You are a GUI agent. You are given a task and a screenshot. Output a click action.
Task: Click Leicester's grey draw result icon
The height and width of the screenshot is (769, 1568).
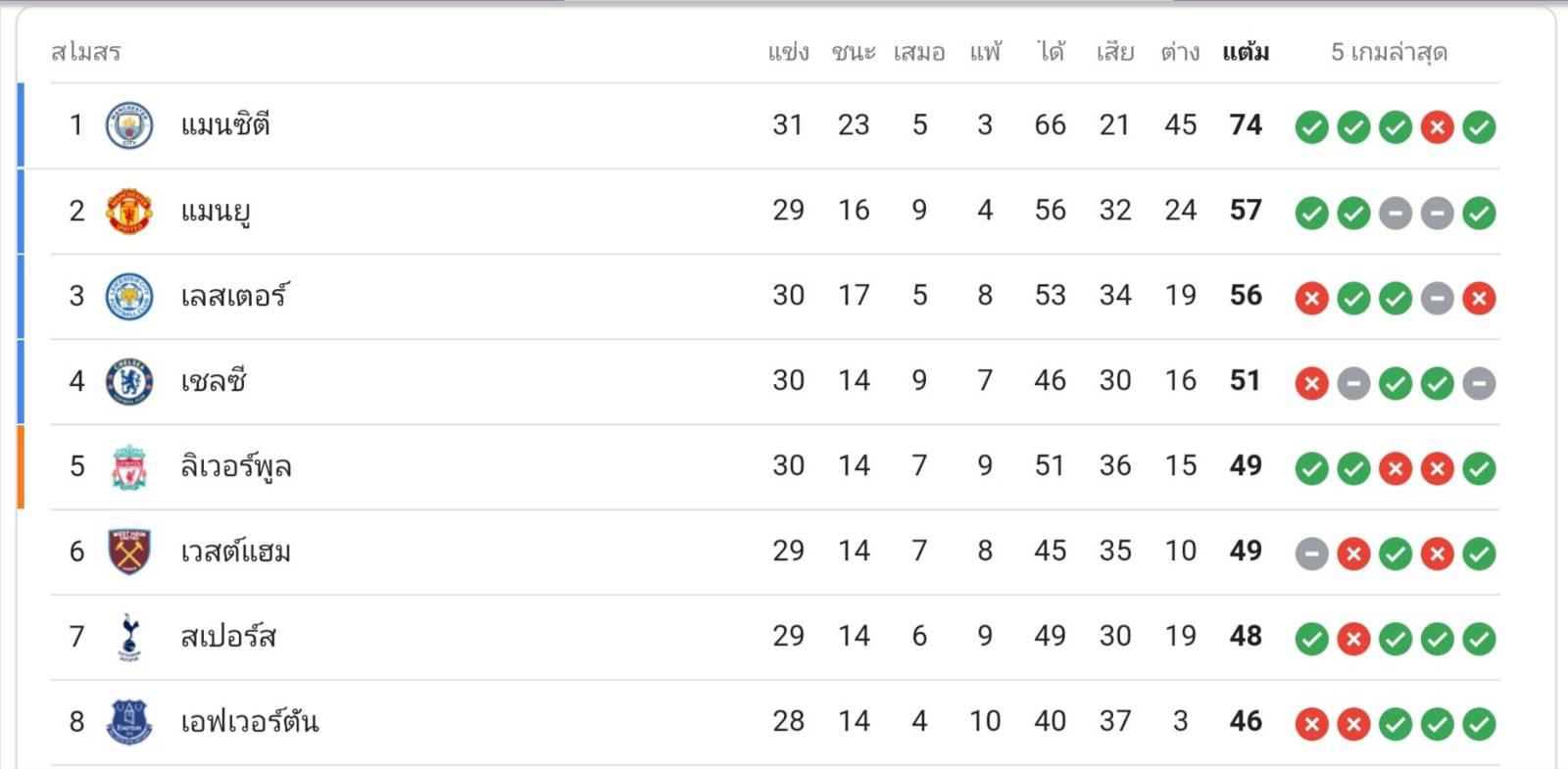coord(1438,298)
